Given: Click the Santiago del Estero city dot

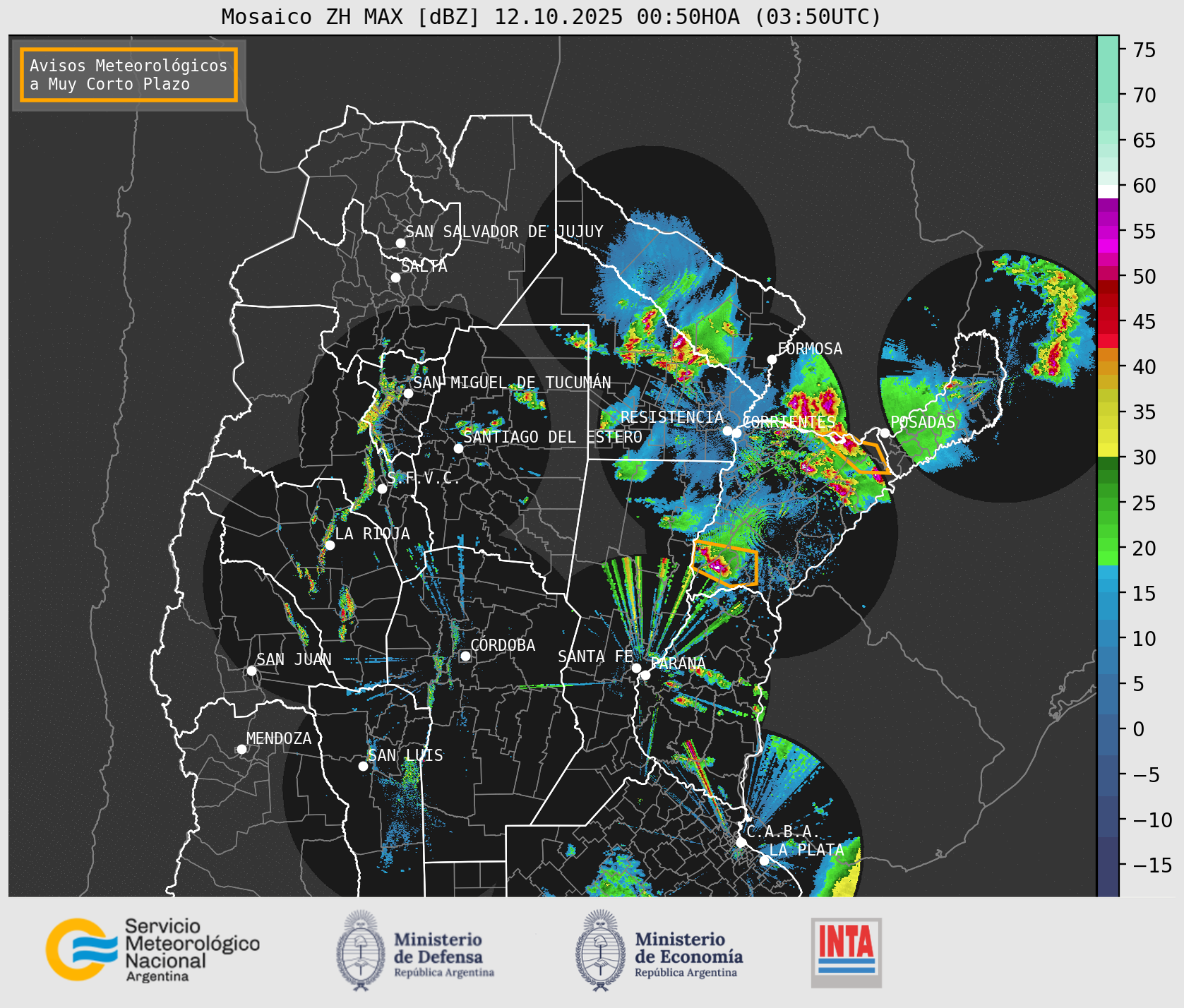Looking at the screenshot, I should tap(458, 448).
